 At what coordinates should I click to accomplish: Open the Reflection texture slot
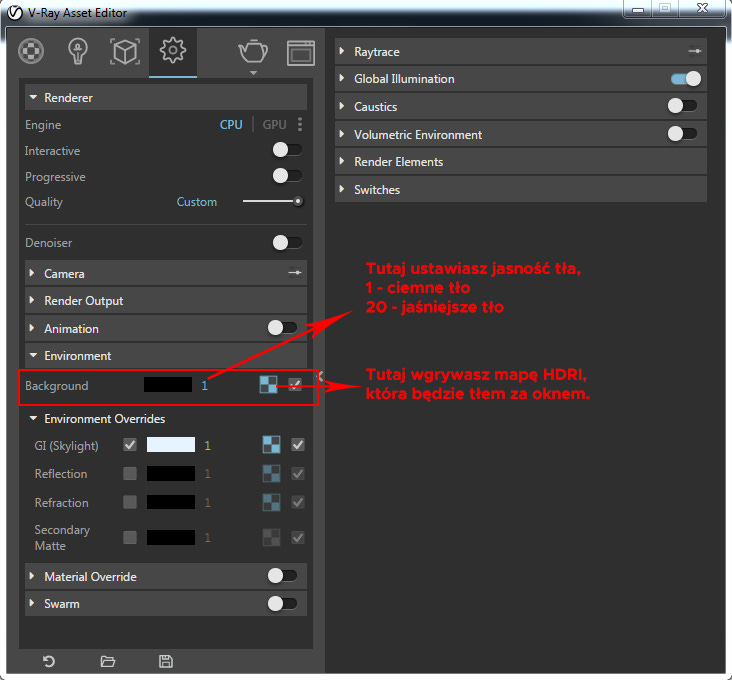click(271, 473)
